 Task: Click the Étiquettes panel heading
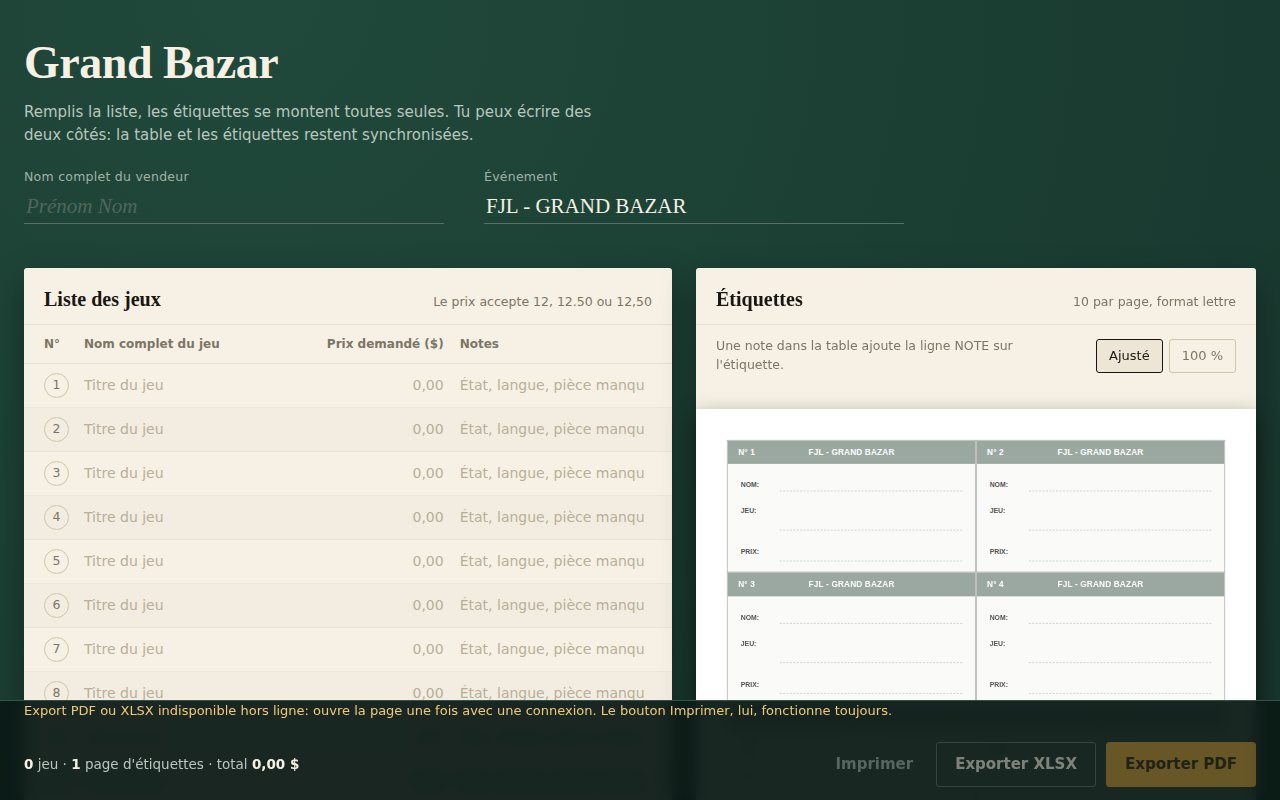point(759,299)
